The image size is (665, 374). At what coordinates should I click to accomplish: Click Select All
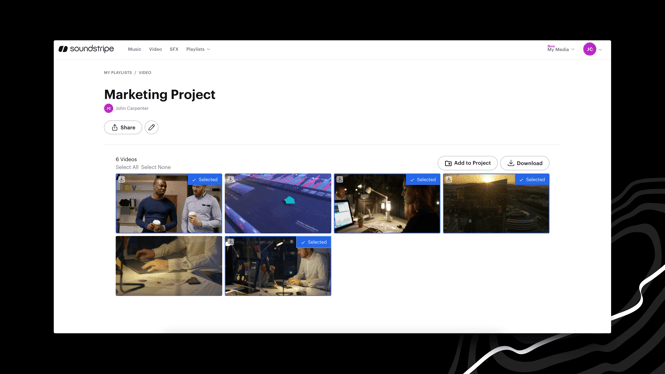(127, 167)
